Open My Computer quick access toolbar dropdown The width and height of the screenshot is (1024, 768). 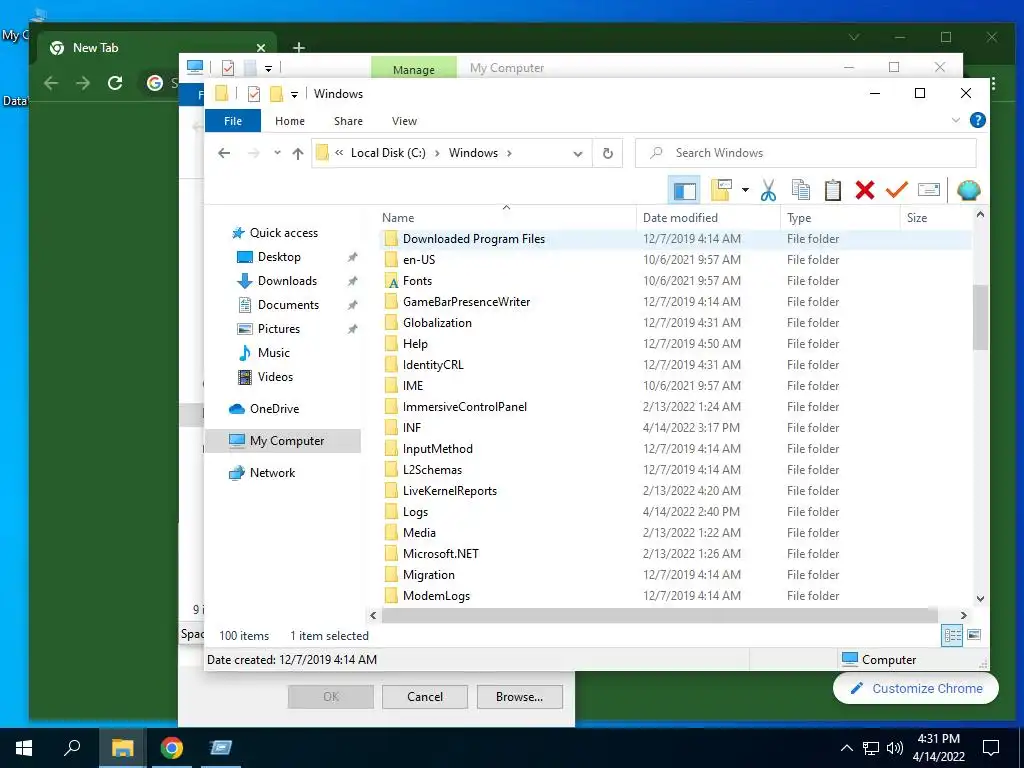(268, 68)
